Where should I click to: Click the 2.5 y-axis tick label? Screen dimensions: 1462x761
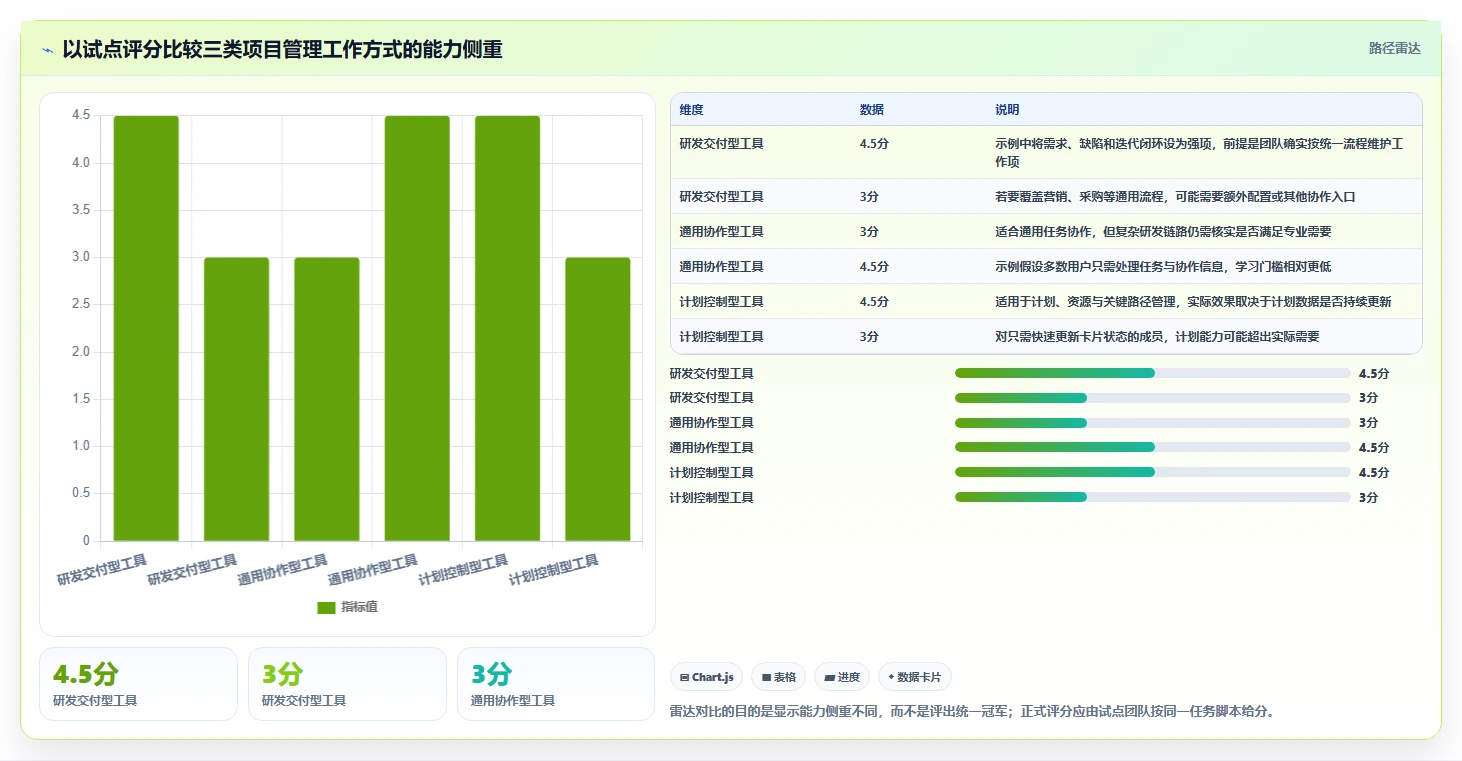[x=81, y=305]
